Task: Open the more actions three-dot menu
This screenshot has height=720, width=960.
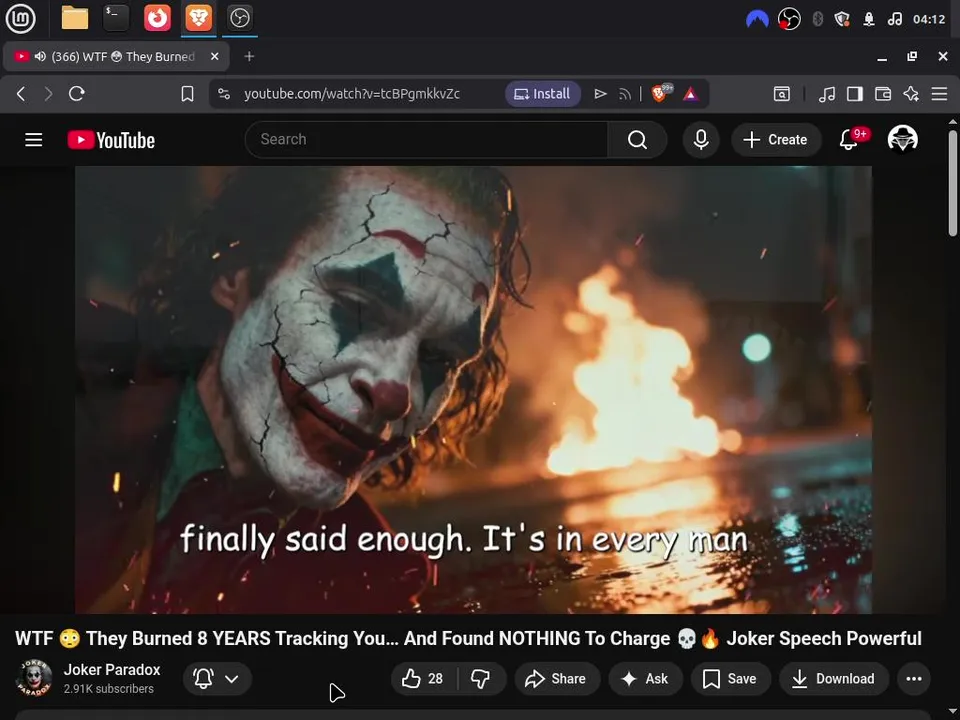Action: tap(913, 678)
